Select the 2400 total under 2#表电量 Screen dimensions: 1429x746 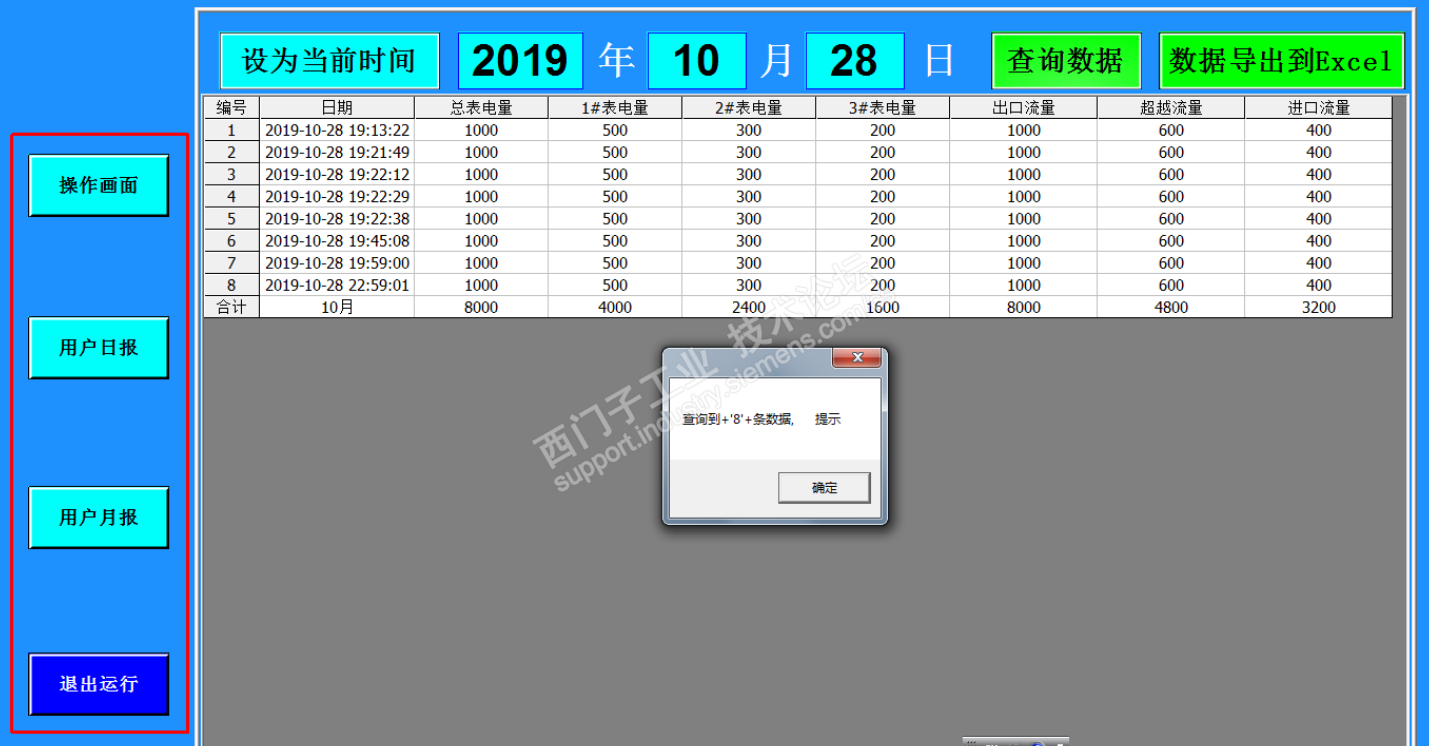pyautogui.click(x=749, y=307)
